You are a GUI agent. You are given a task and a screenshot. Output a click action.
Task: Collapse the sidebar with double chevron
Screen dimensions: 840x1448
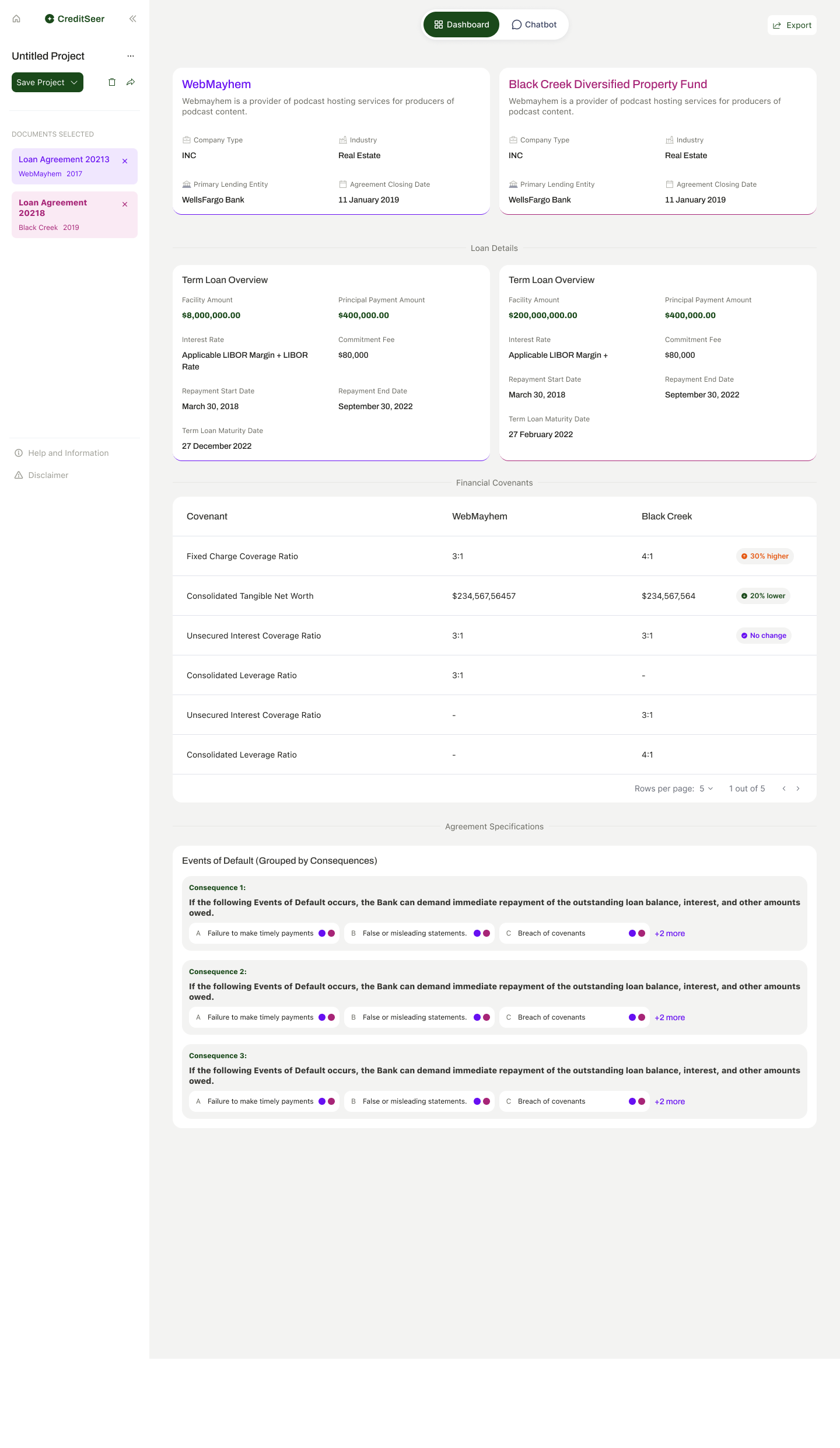133,19
